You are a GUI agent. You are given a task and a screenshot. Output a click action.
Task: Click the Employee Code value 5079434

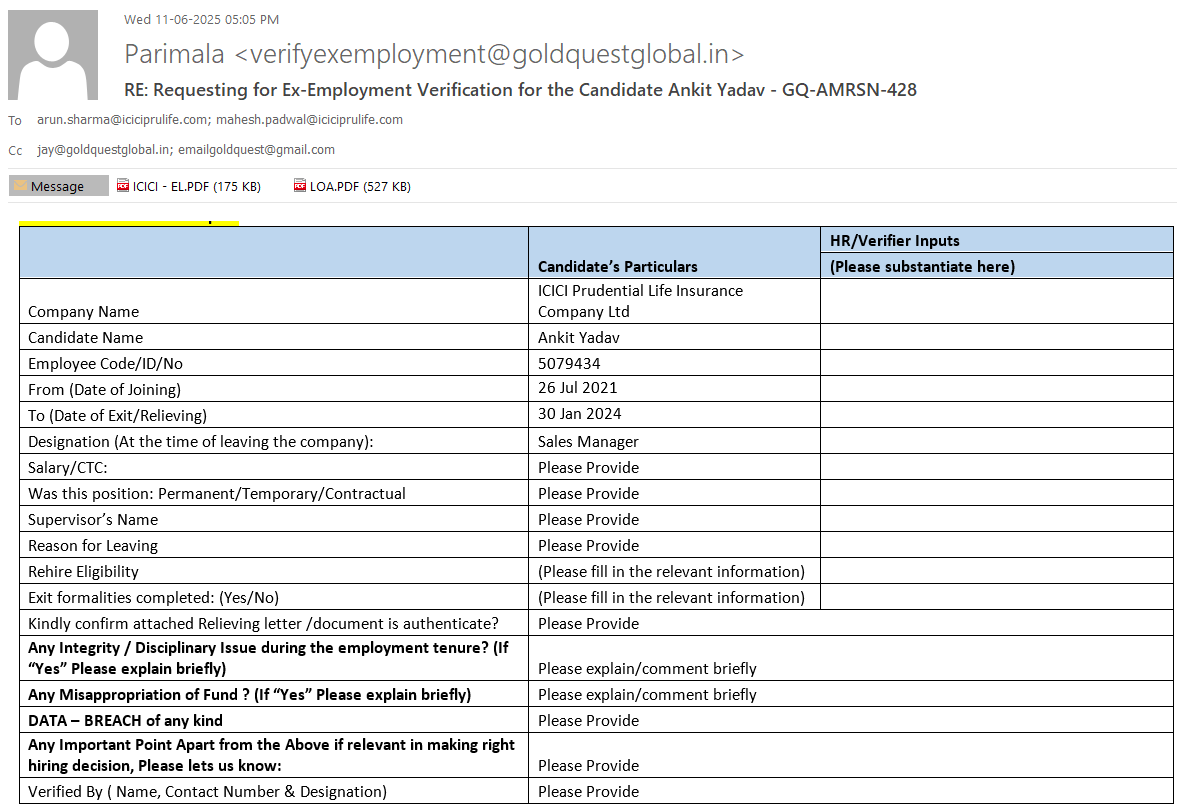coord(569,364)
